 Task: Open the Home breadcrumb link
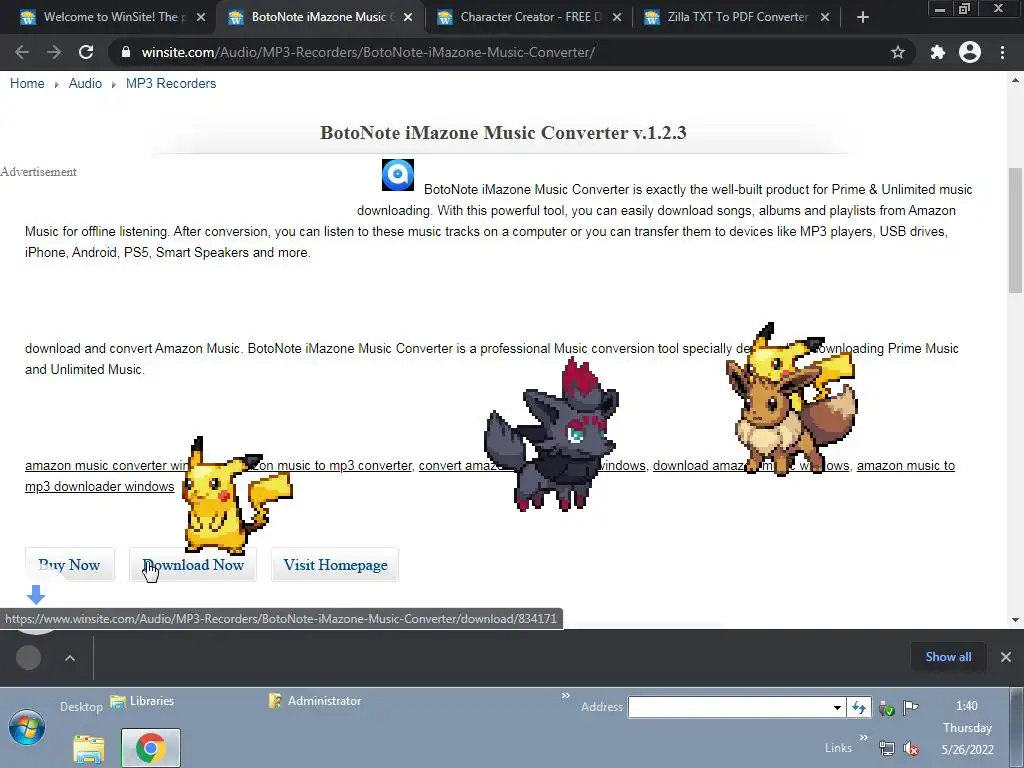(27, 84)
